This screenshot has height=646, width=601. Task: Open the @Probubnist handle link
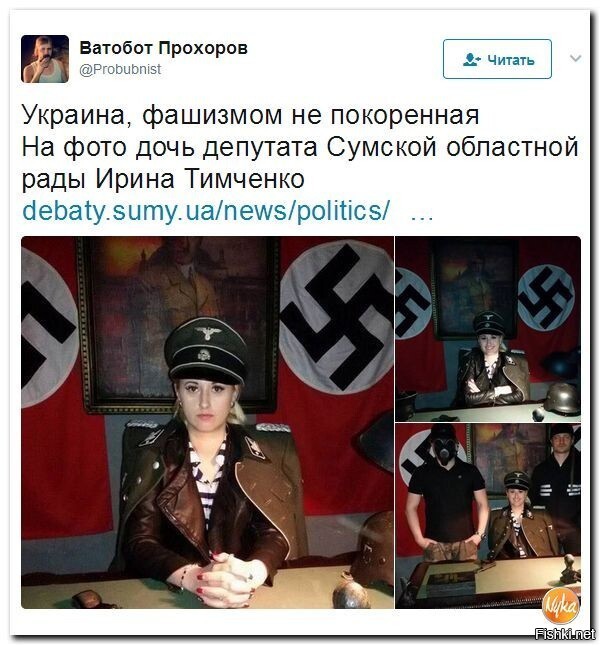(x=120, y=69)
